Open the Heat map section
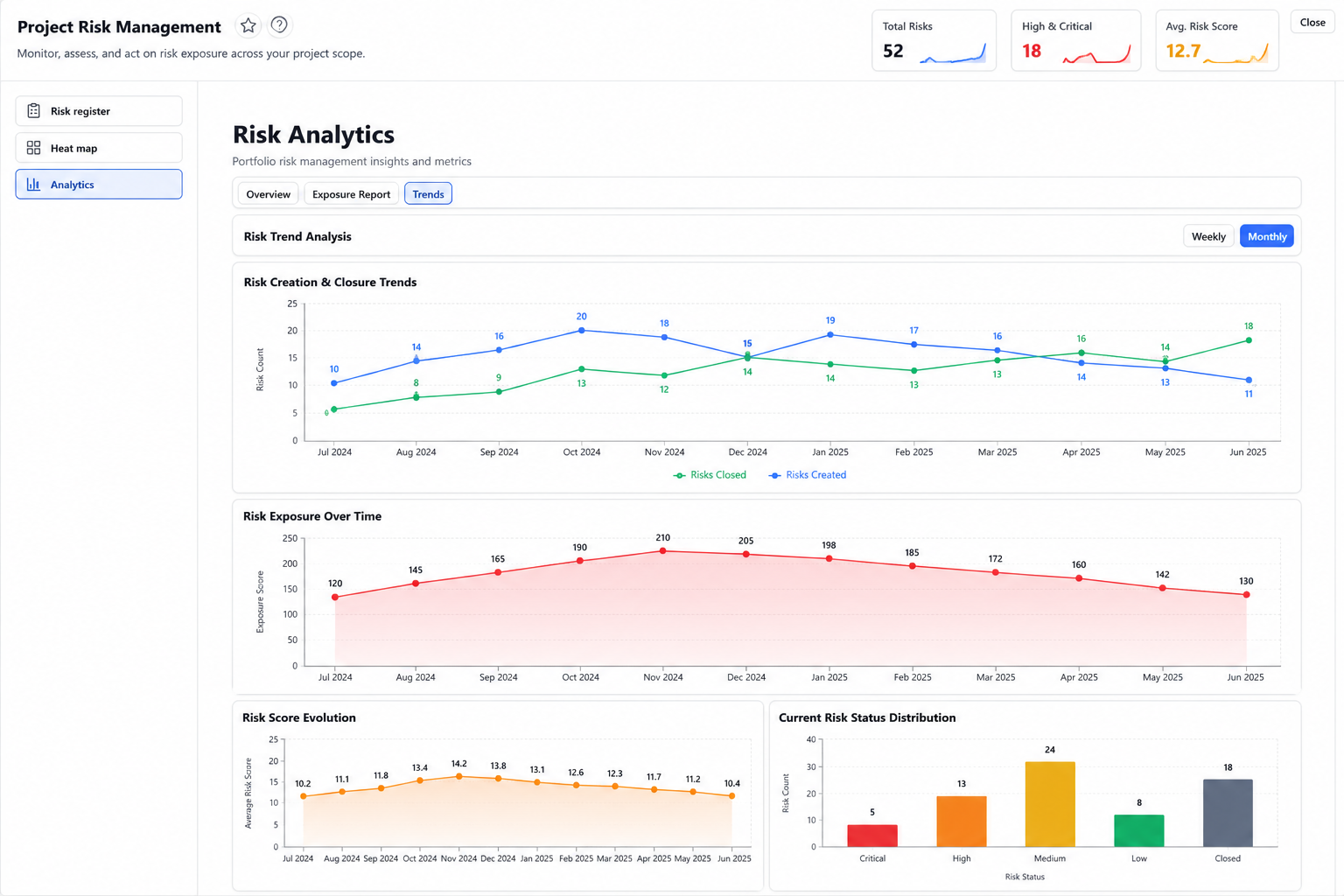The image size is (1344, 896). point(99,148)
